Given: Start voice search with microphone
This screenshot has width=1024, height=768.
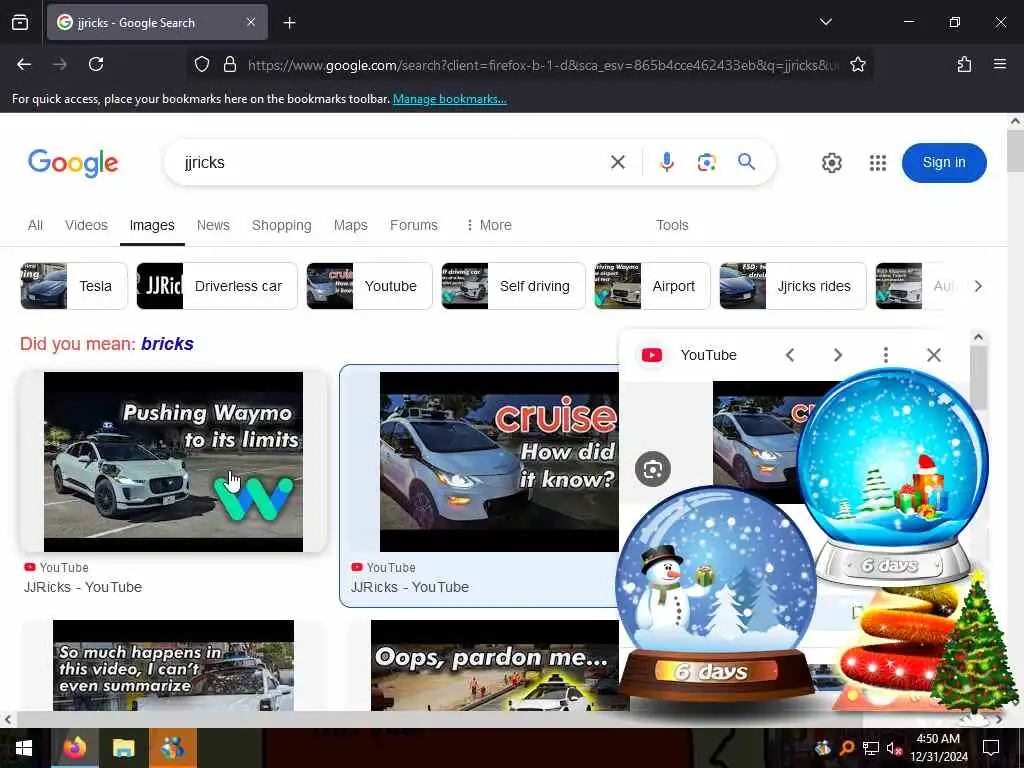Looking at the screenshot, I should tap(666, 162).
